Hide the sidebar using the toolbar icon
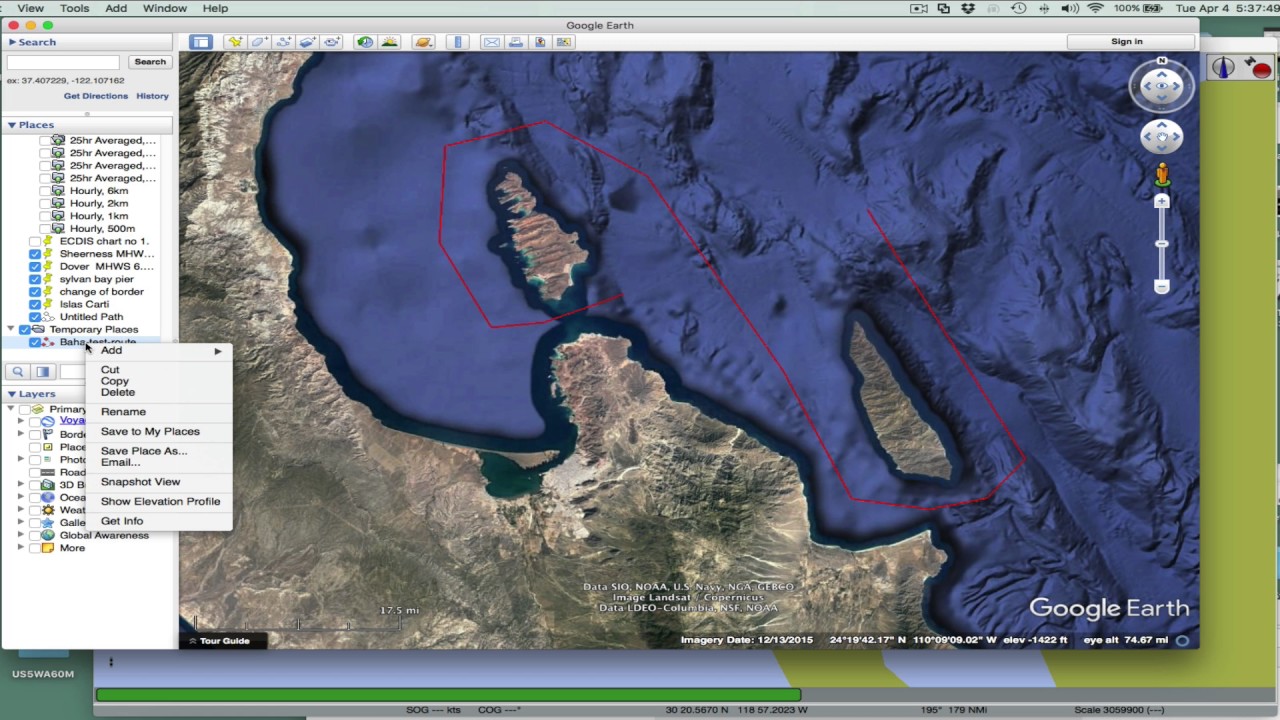This screenshot has height=720, width=1280. pyautogui.click(x=201, y=42)
